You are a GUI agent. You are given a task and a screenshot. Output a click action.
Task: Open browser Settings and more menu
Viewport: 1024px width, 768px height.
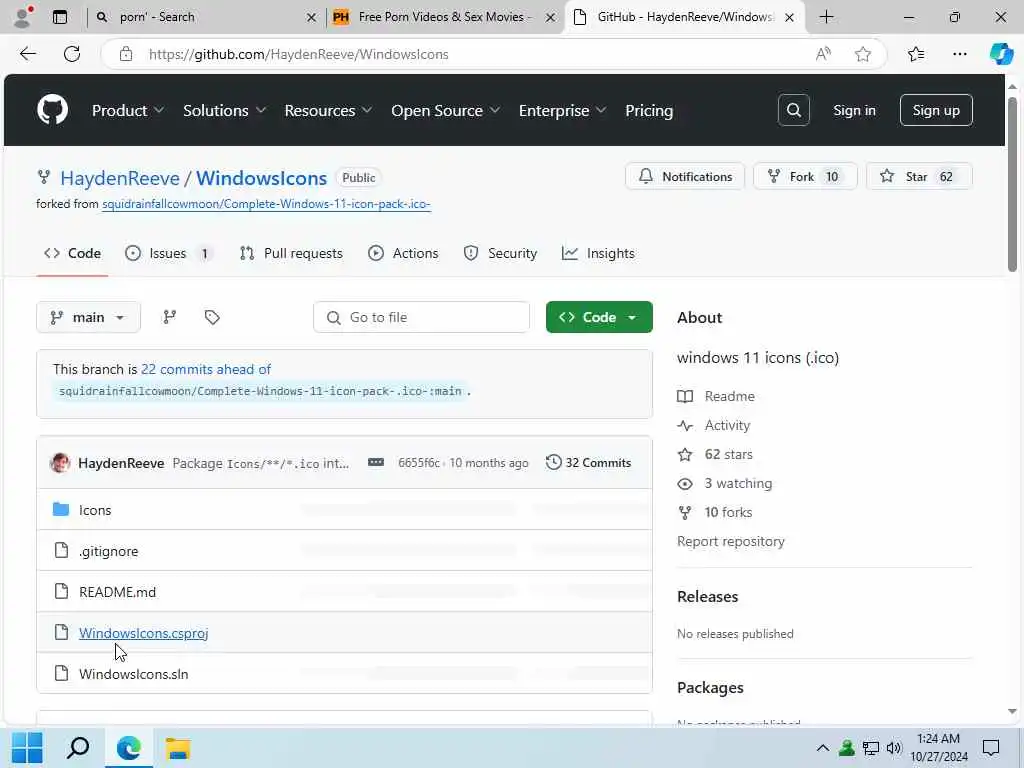tap(959, 54)
